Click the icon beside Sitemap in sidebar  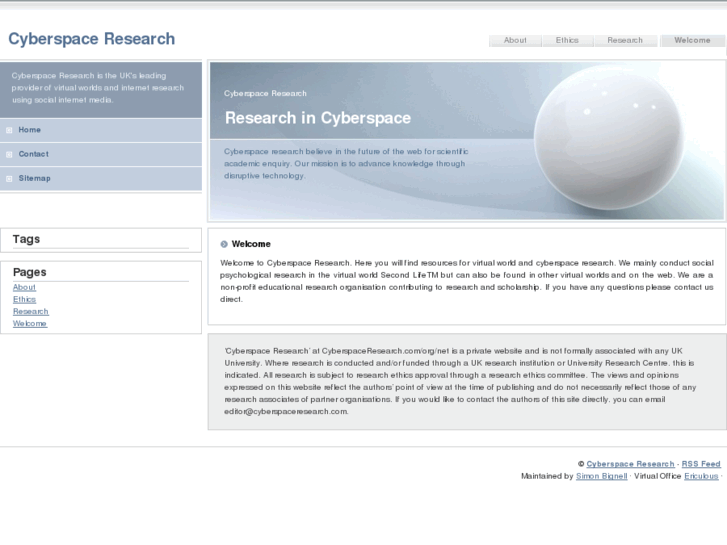[x=9, y=179]
